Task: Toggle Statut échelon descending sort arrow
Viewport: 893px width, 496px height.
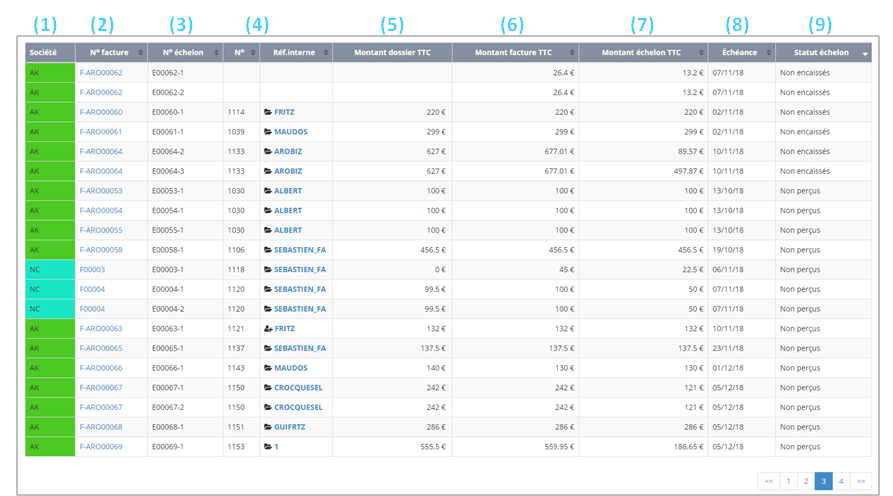Action: (865, 54)
